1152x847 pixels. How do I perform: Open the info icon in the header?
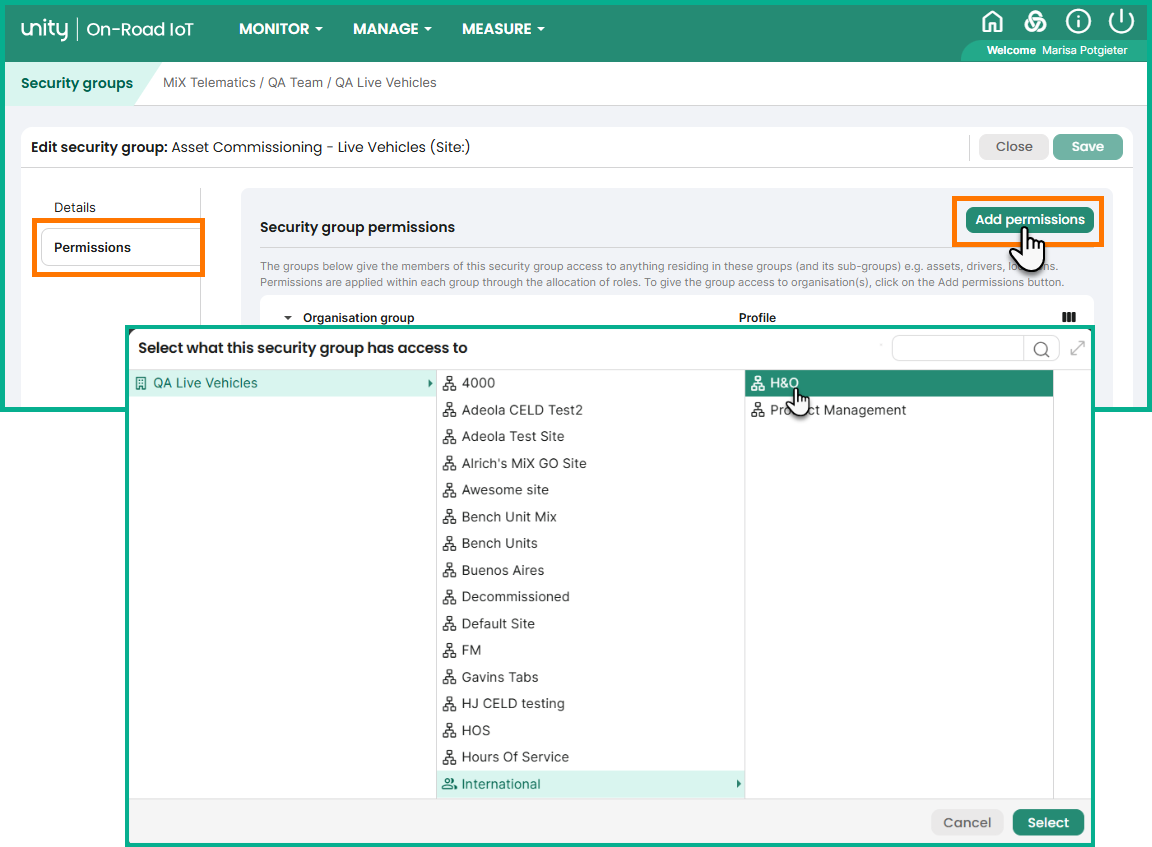tap(1078, 22)
